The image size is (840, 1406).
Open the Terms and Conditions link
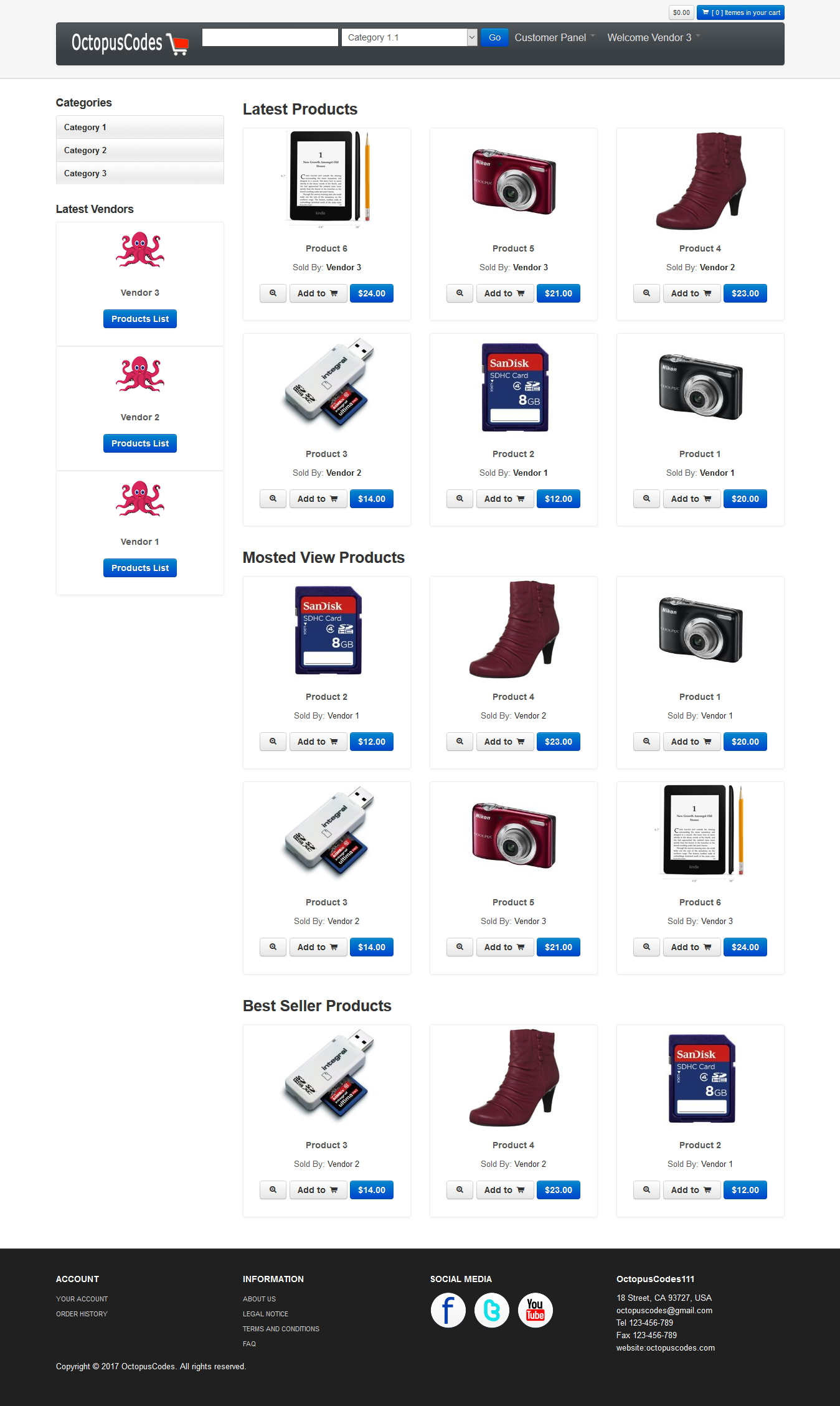(x=281, y=1329)
